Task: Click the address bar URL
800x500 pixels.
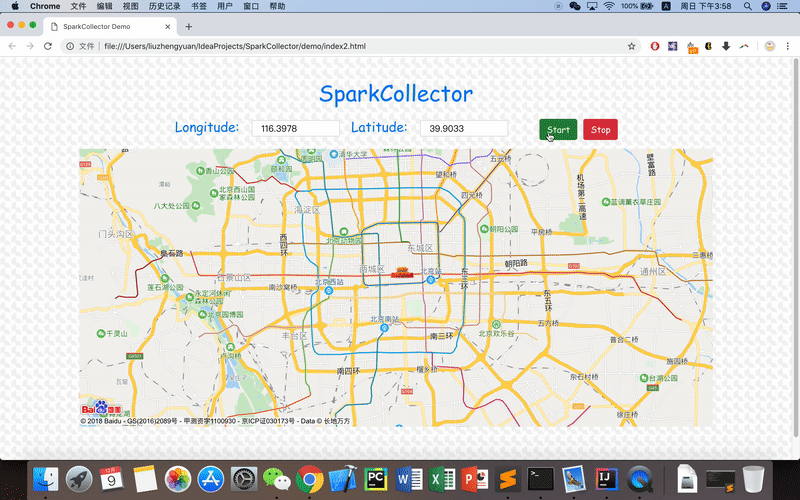Action: (x=235, y=46)
